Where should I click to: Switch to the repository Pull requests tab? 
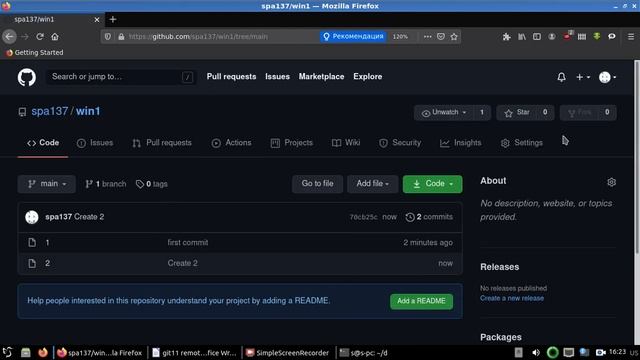[x=162, y=143]
